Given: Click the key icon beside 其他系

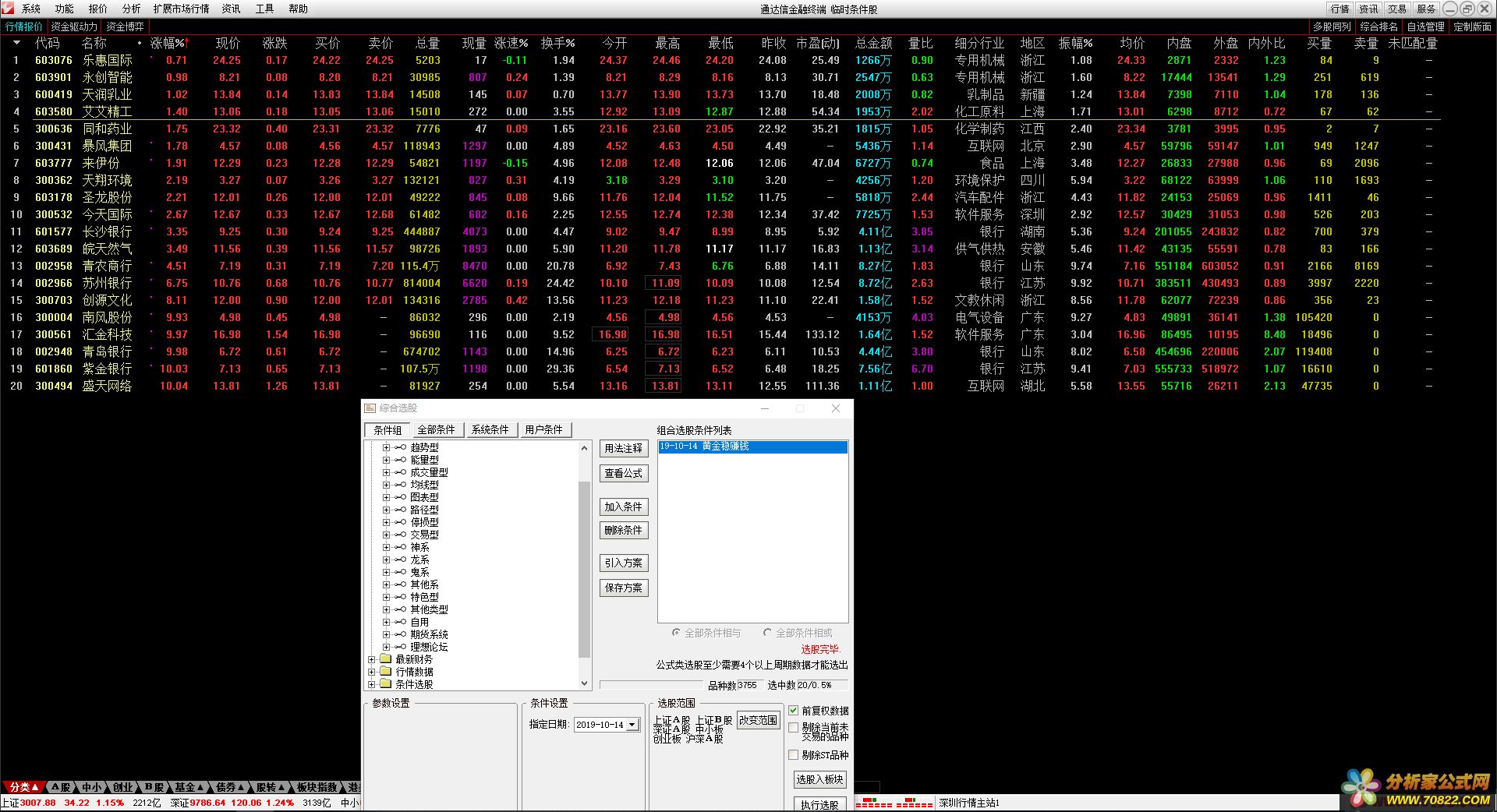Looking at the screenshot, I should pos(400,585).
